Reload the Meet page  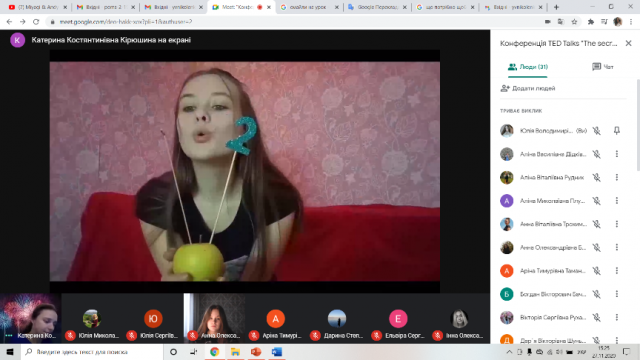(36, 22)
